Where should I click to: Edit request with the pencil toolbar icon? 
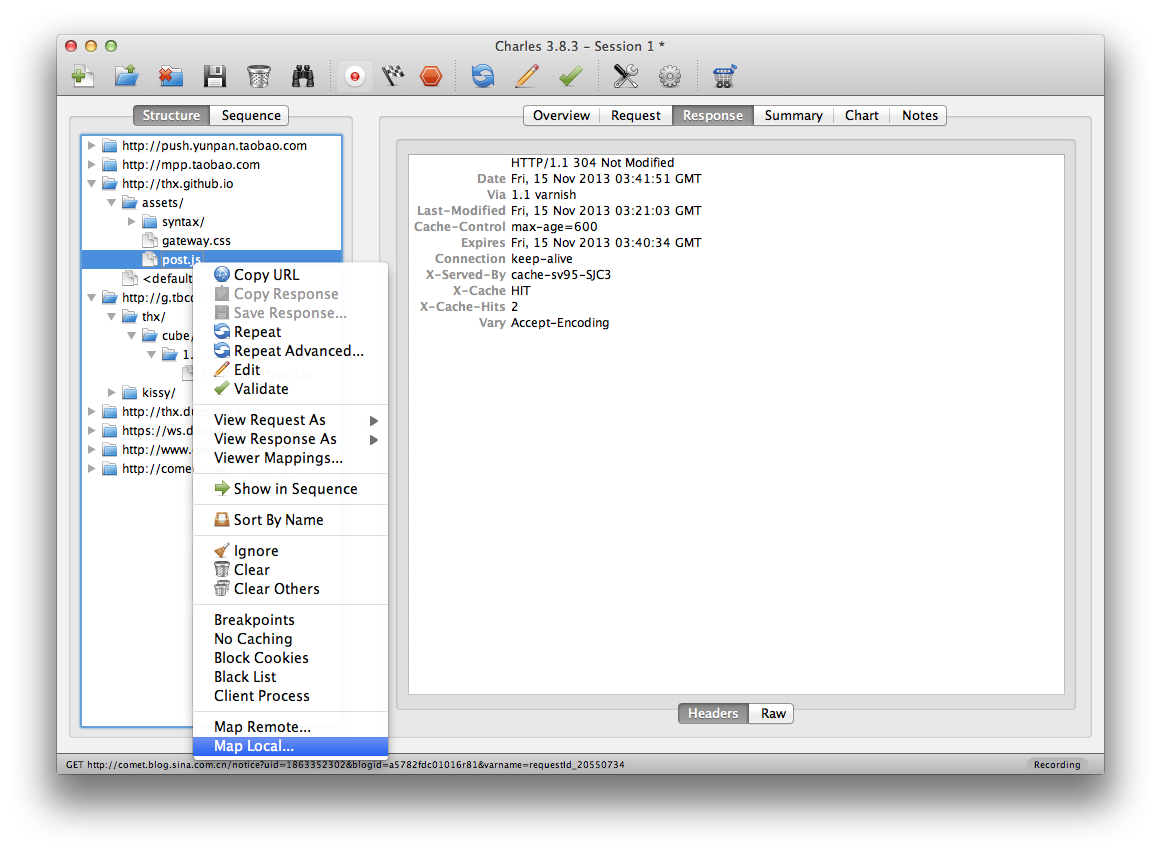pyautogui.click(x=526, y=76)
